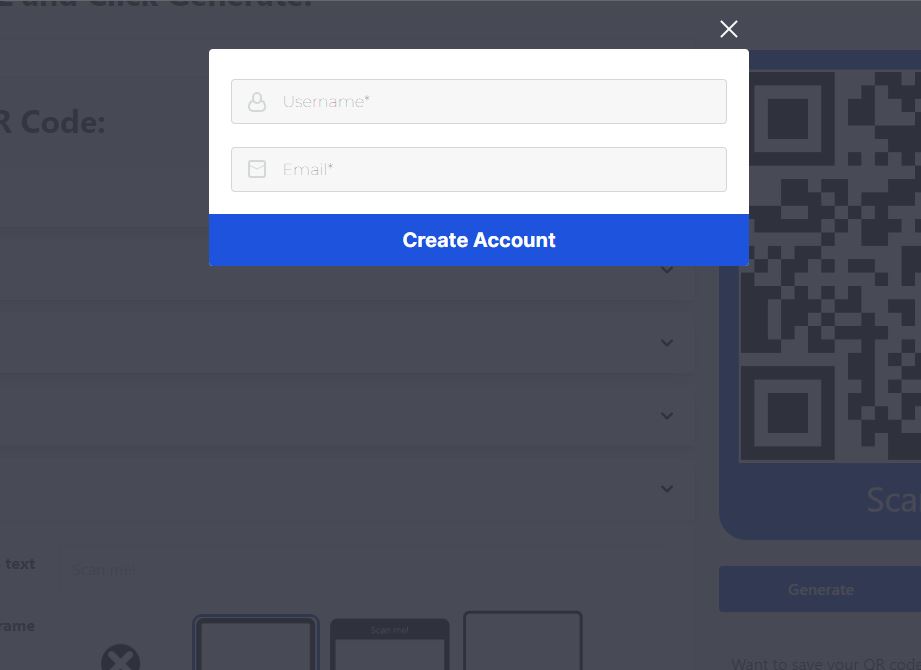Select the no-frame X circle icon

coord(120,658)
